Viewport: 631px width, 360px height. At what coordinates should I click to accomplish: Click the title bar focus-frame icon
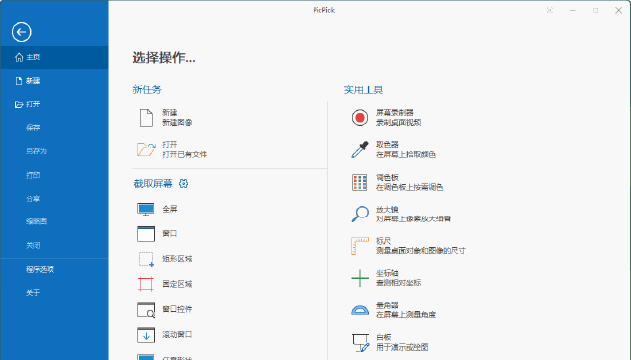(550, 10)
